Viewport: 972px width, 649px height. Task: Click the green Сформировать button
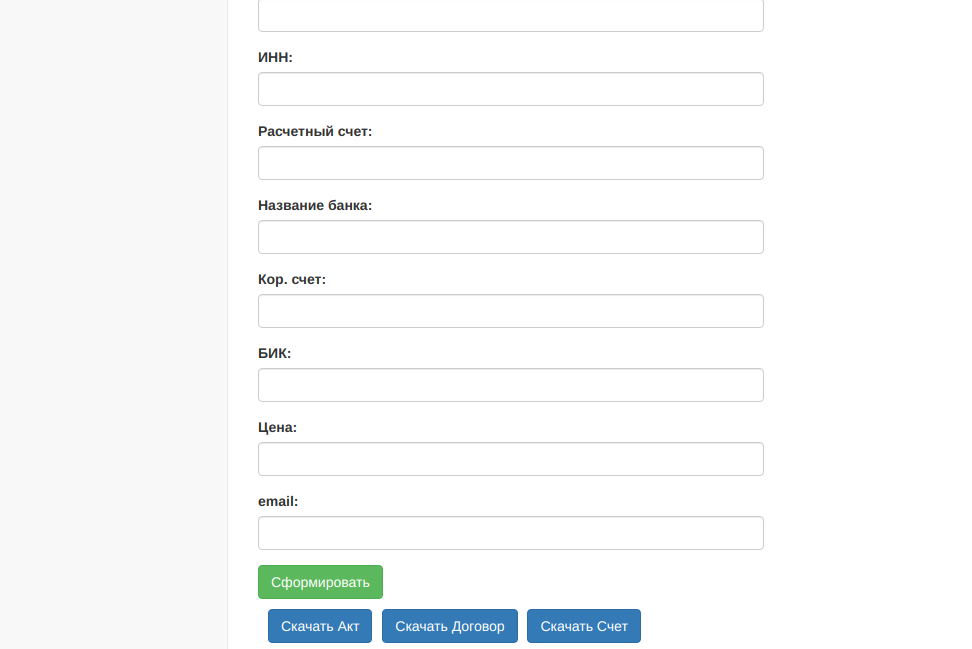(x=320, y=582)
